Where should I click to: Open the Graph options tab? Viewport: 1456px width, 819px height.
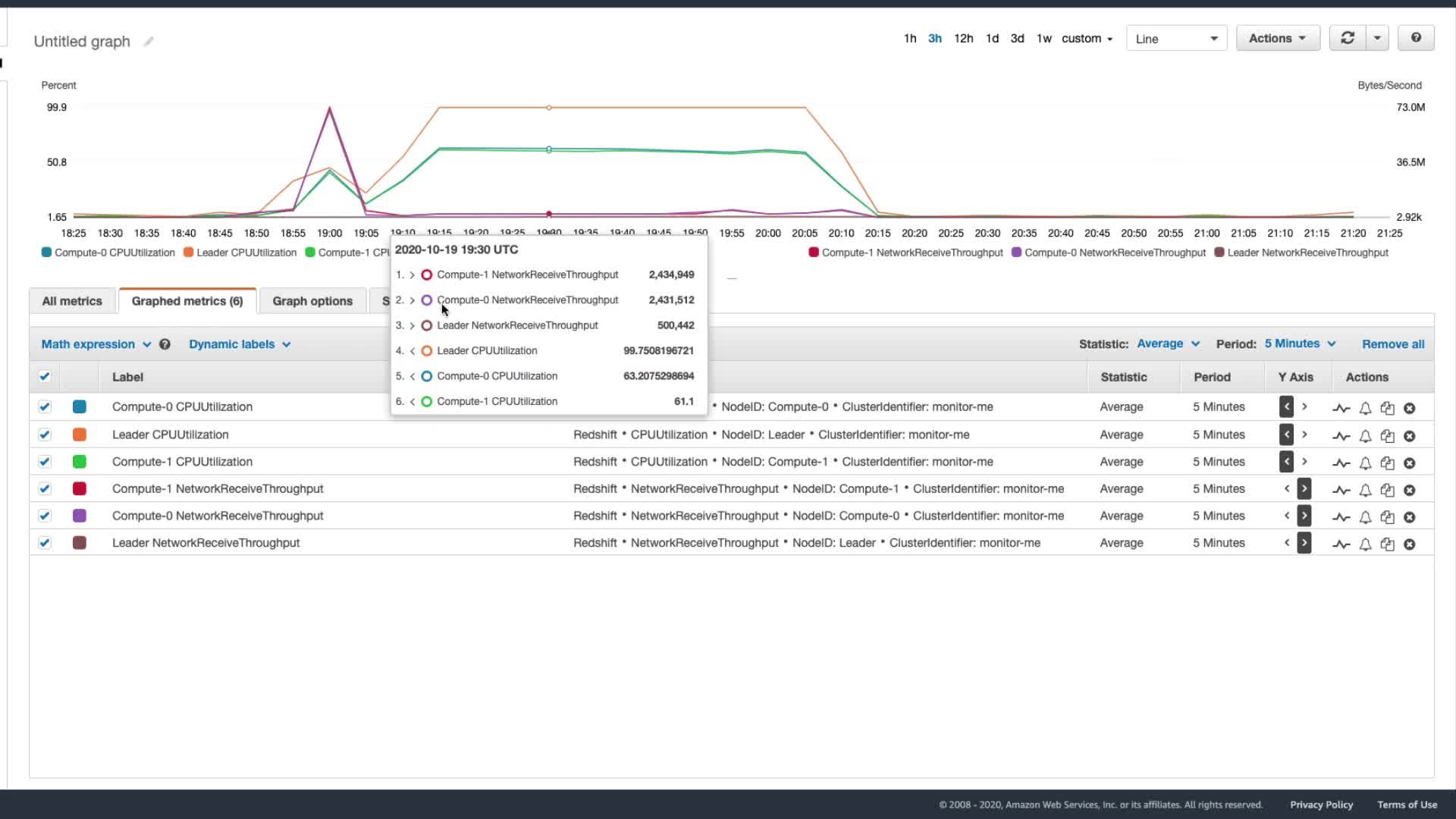(312, 301)
